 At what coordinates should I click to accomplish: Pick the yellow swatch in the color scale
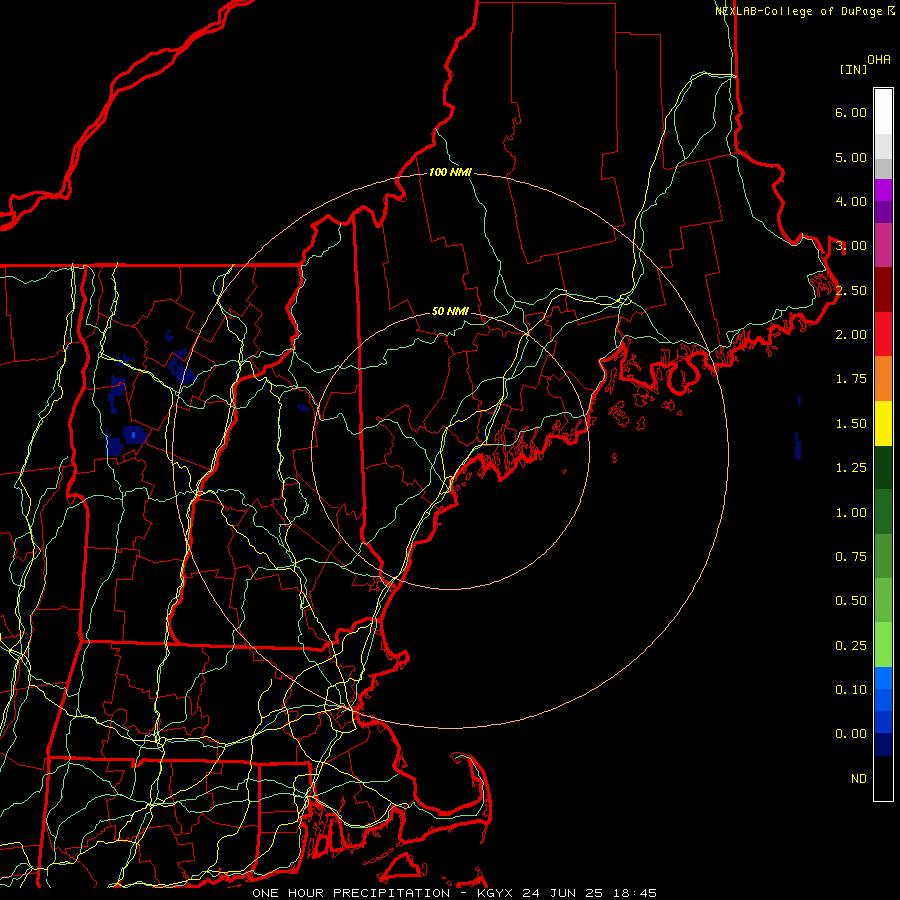[x=883, y=423]
